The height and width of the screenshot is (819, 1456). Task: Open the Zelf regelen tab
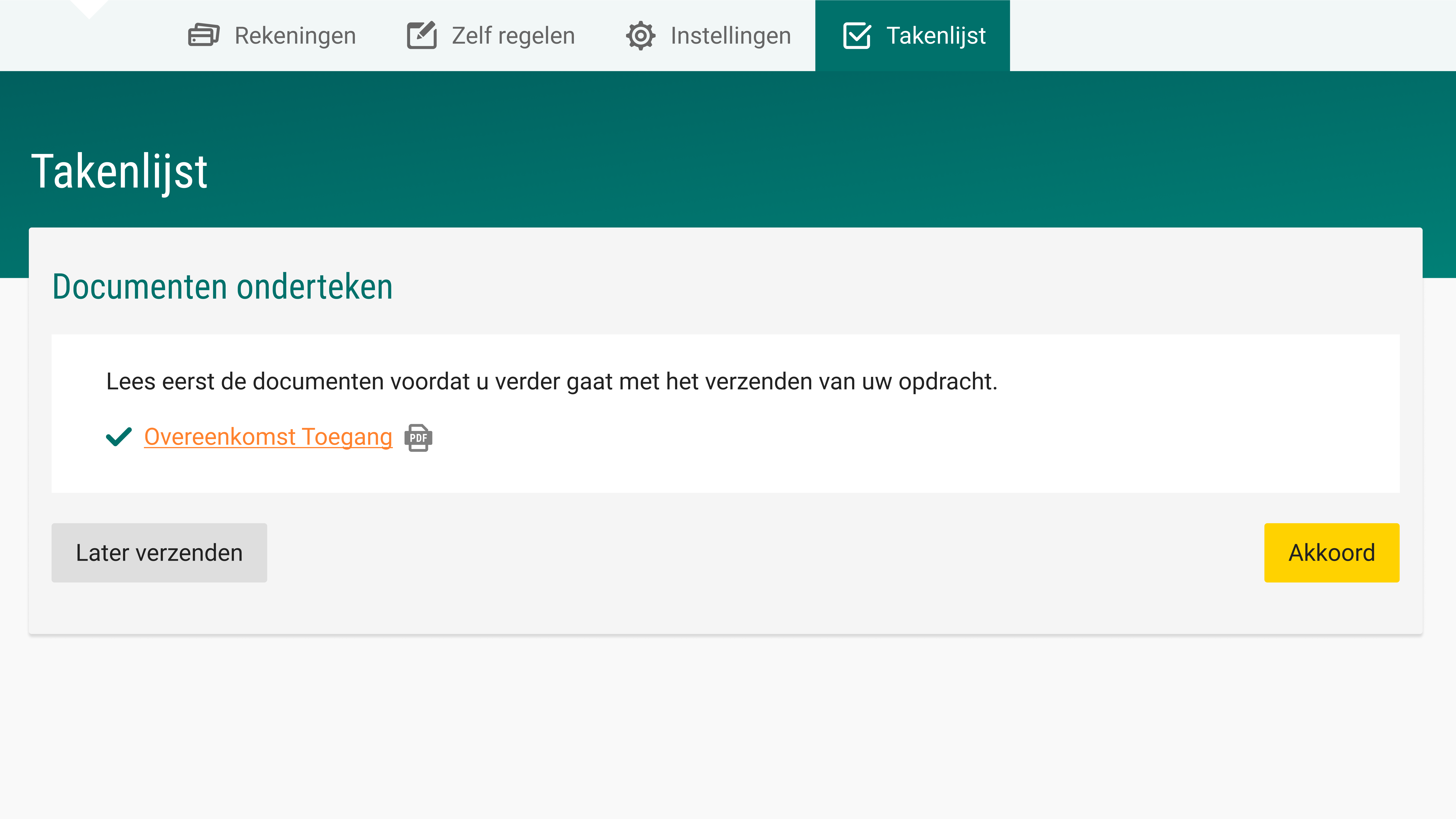pos(491,36)
